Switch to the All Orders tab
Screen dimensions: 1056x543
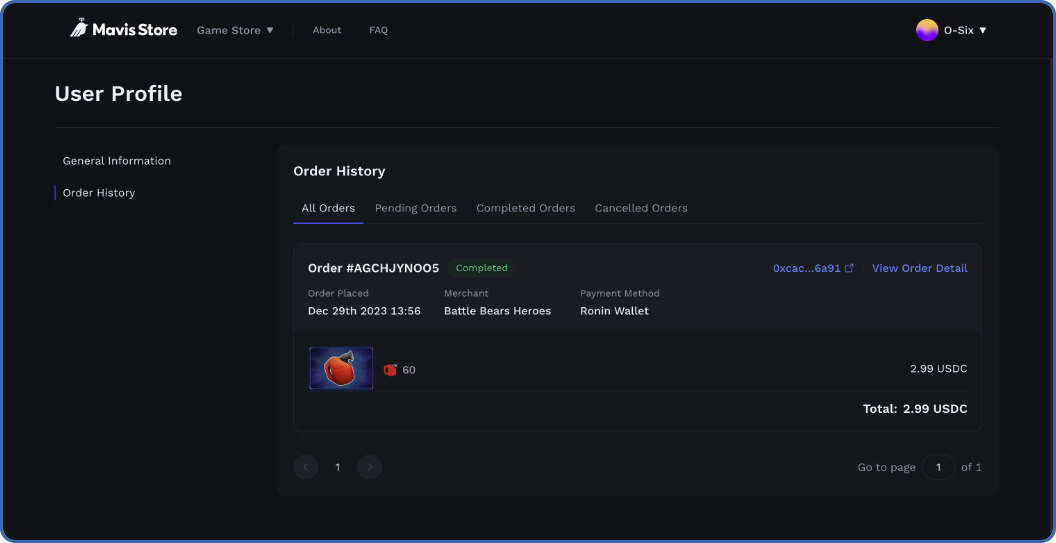pyautogui.click(x=328, y=208)
